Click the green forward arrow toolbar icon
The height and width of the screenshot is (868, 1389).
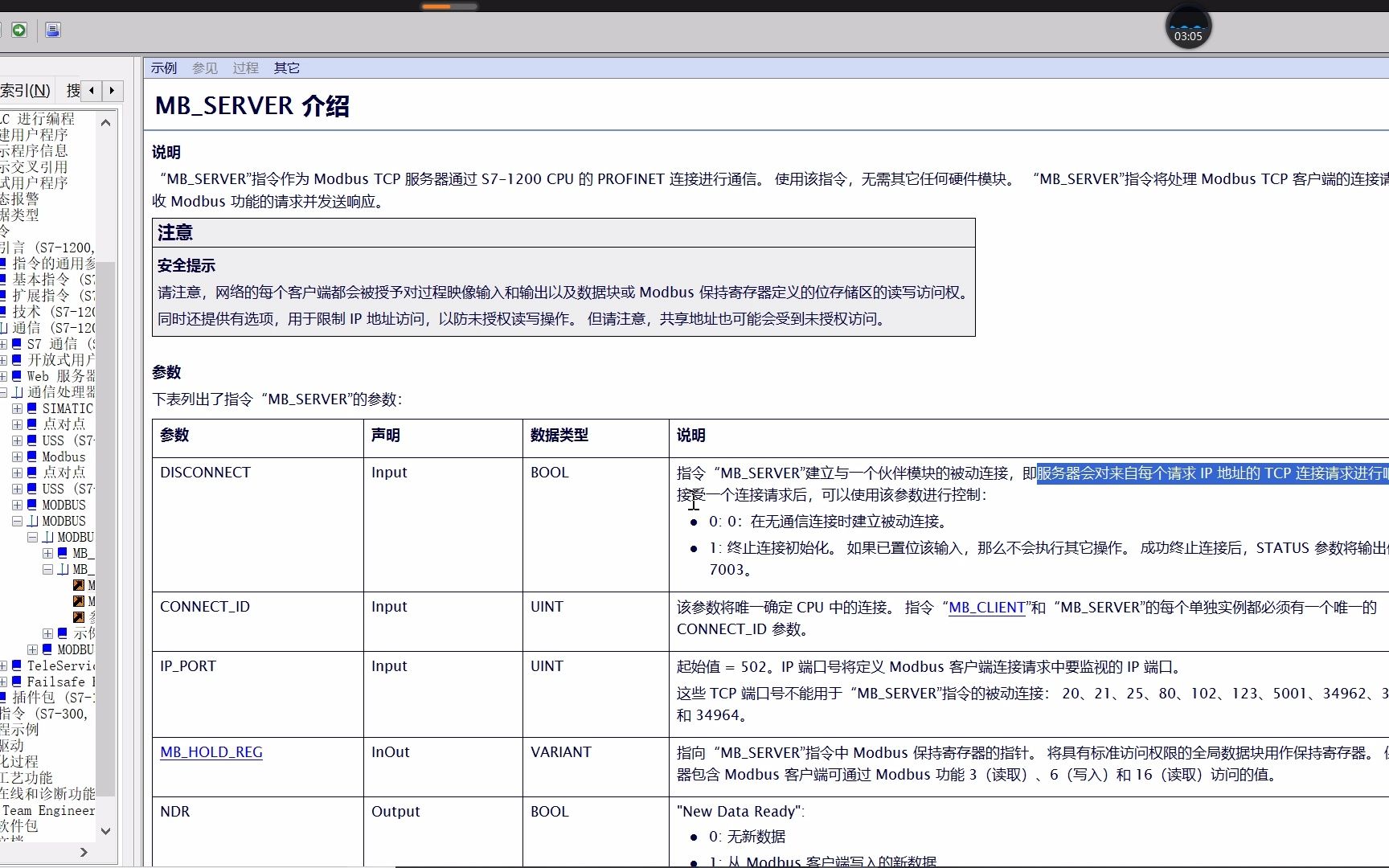19,30
